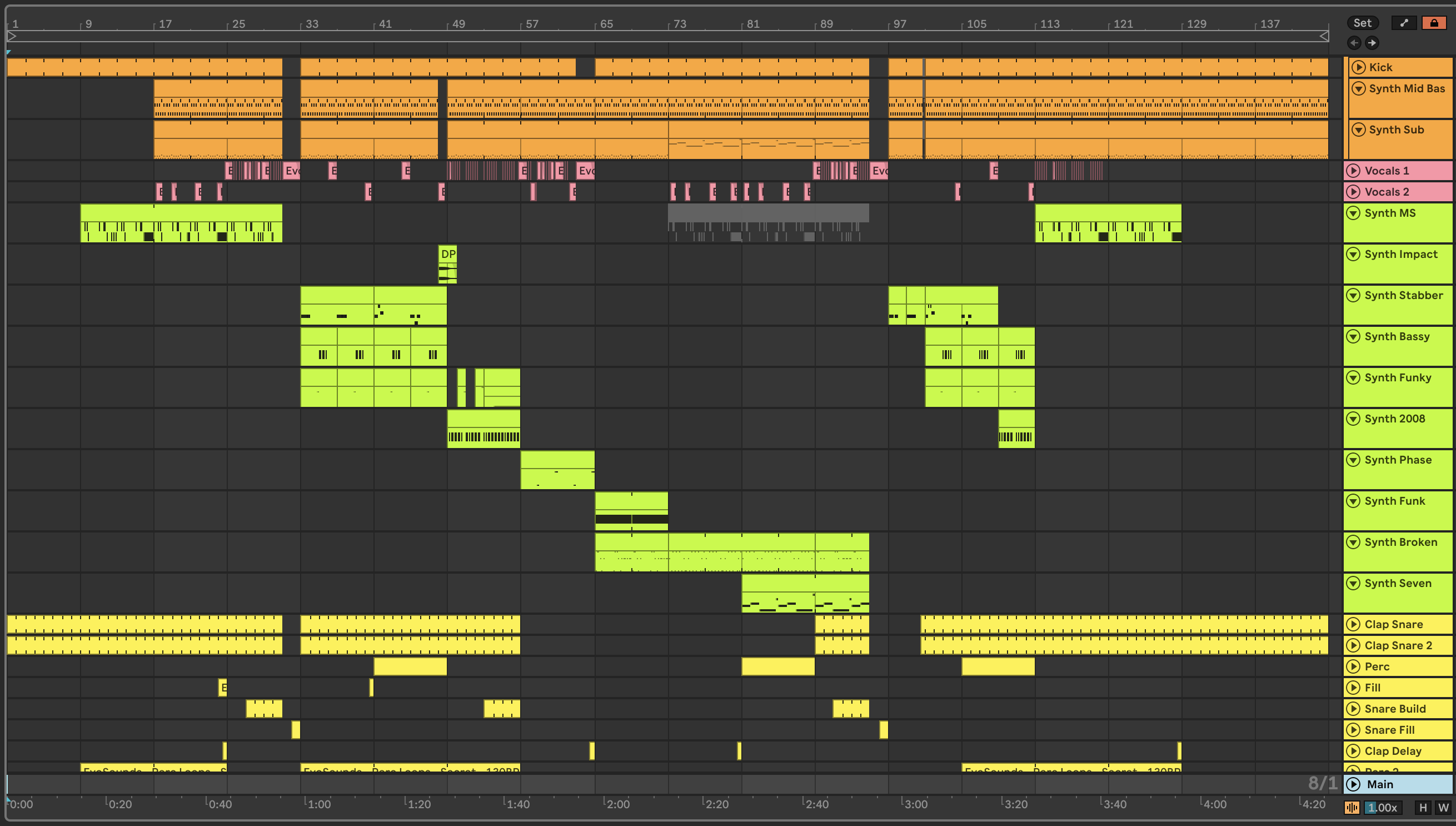The image size is (1456, 826).
Task: Click the next locator arrow
Action: coord(1372,43)
